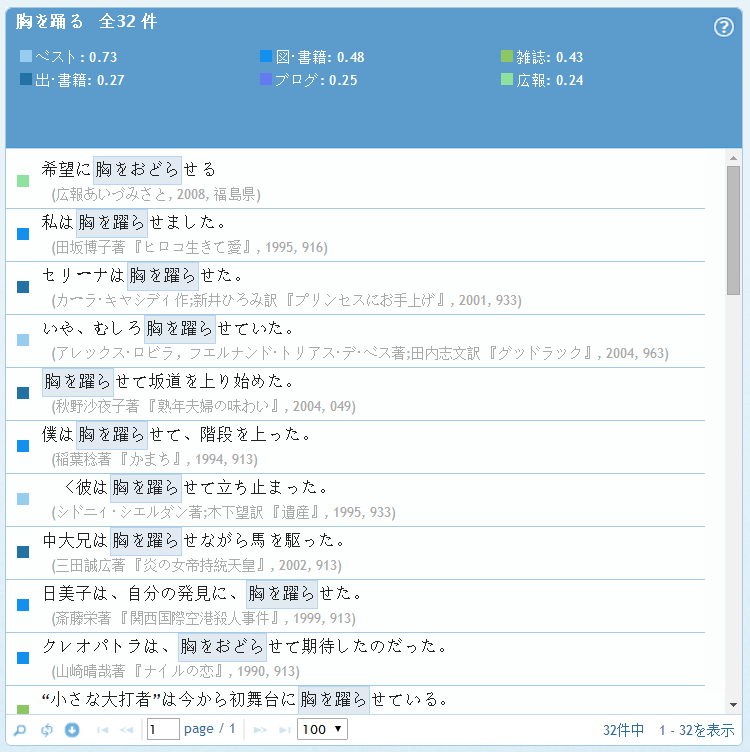This screenshot has width=750, height=752.
Task: Click the page number input field
Action: point(163,729)
